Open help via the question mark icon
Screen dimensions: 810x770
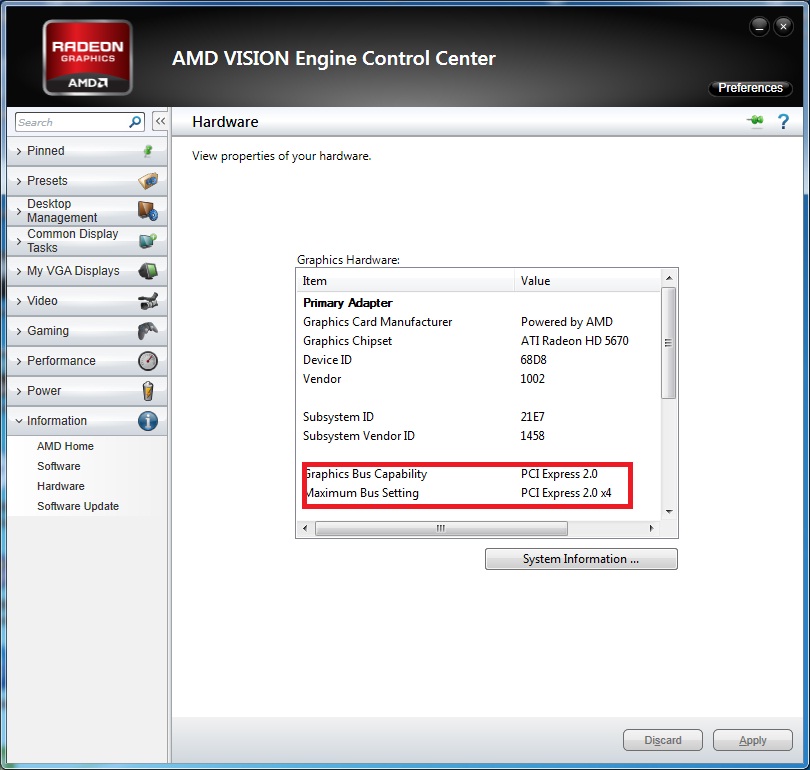point(783,121)
